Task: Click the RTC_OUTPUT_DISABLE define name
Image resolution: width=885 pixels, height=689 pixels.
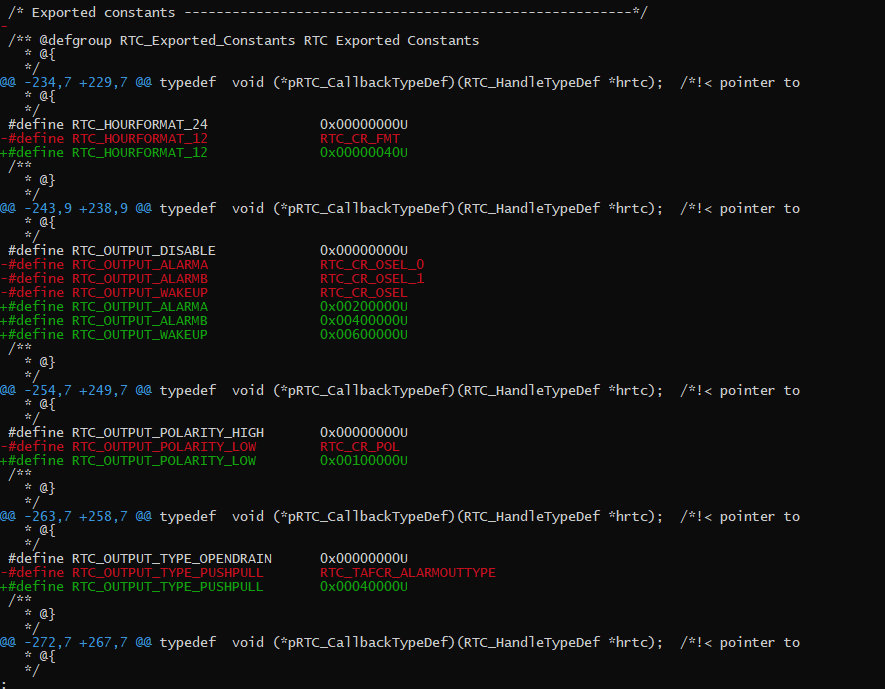Action: 143,250
